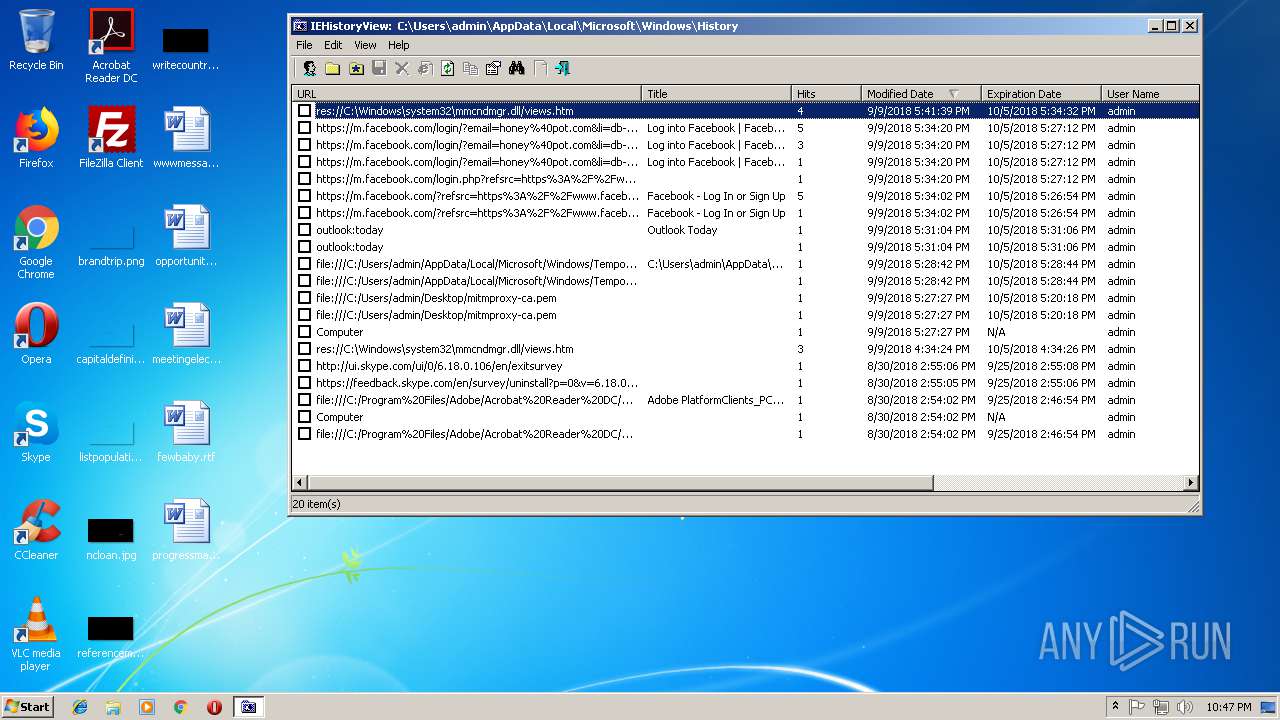This screenshot has height=720, width=1280.
Task: Click the taskbar clock showing 10:47 PM
Action: [1228, 707]
